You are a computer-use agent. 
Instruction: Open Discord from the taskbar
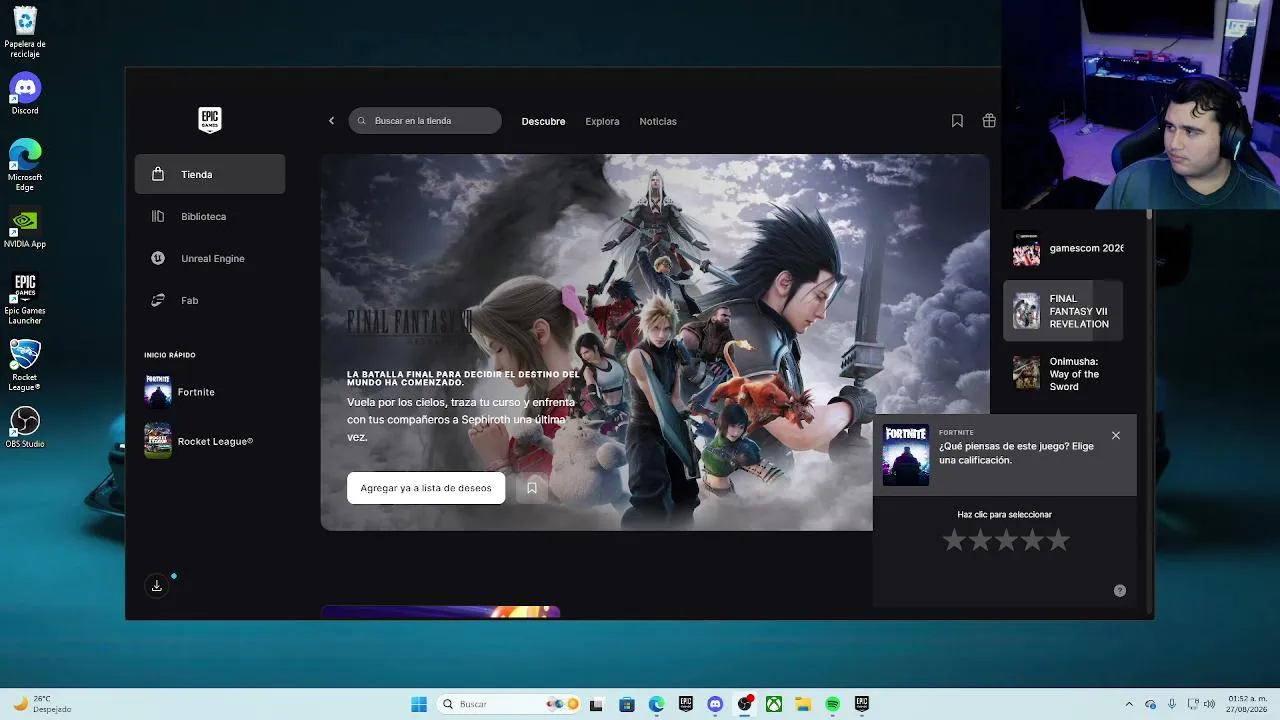(715, 704)
